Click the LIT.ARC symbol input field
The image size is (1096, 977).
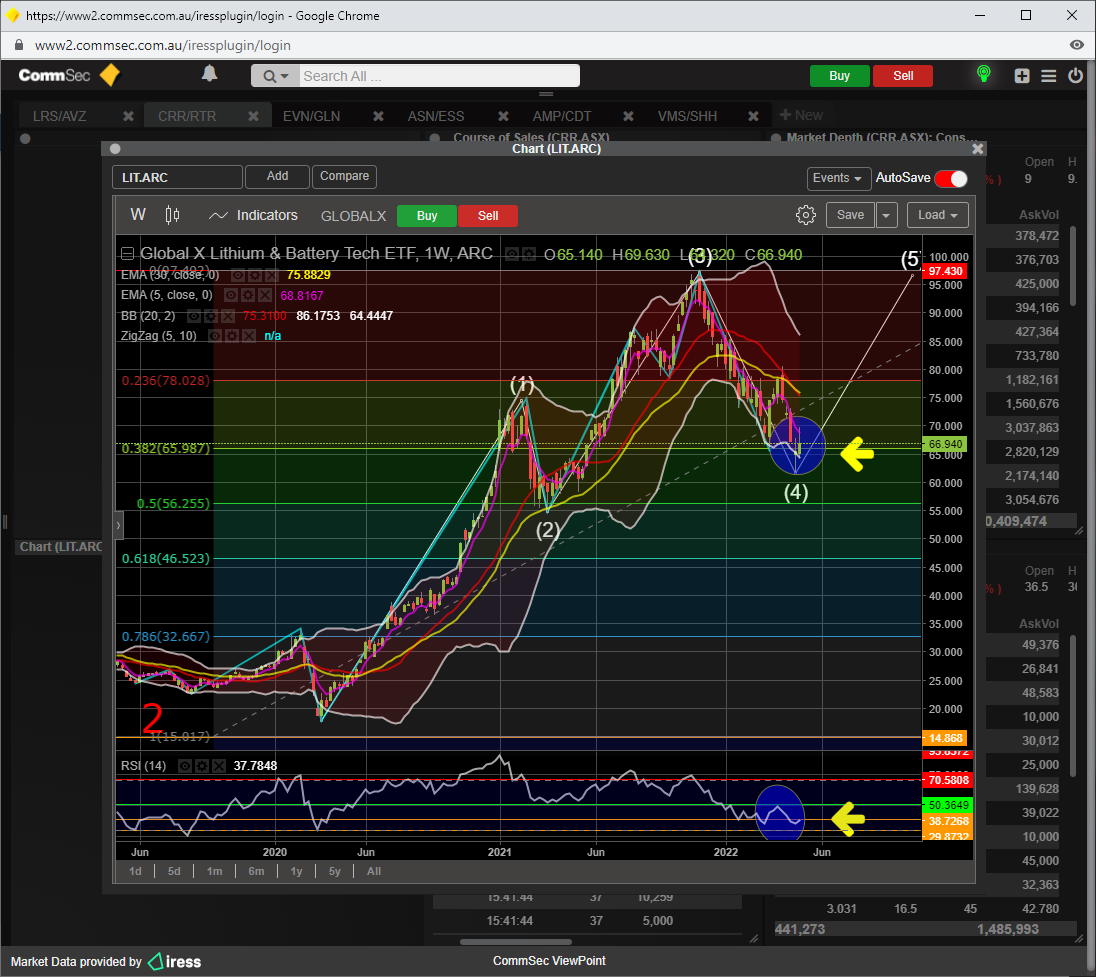pos(178,178)
